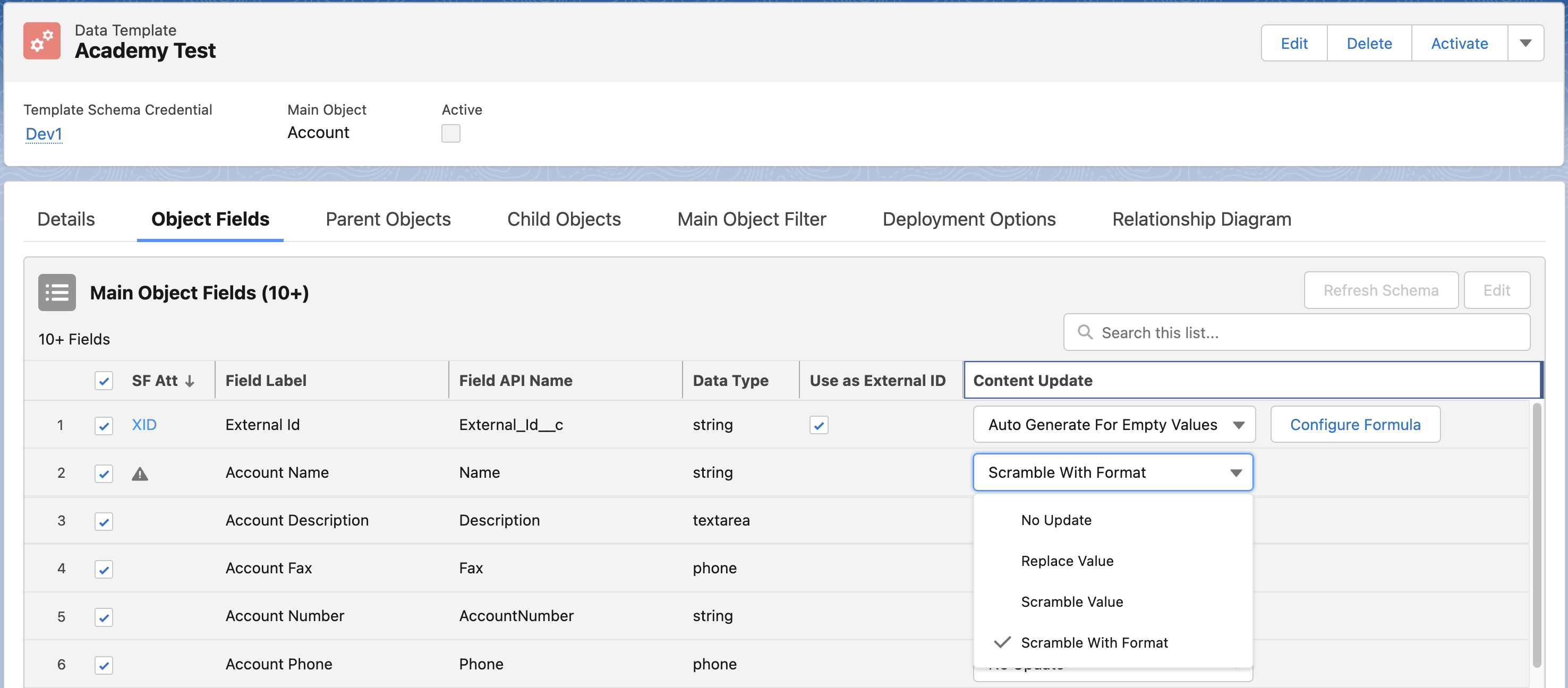Click the magnifier icon in search box
Screen dimensions: 1568x688
point(1085,332)
